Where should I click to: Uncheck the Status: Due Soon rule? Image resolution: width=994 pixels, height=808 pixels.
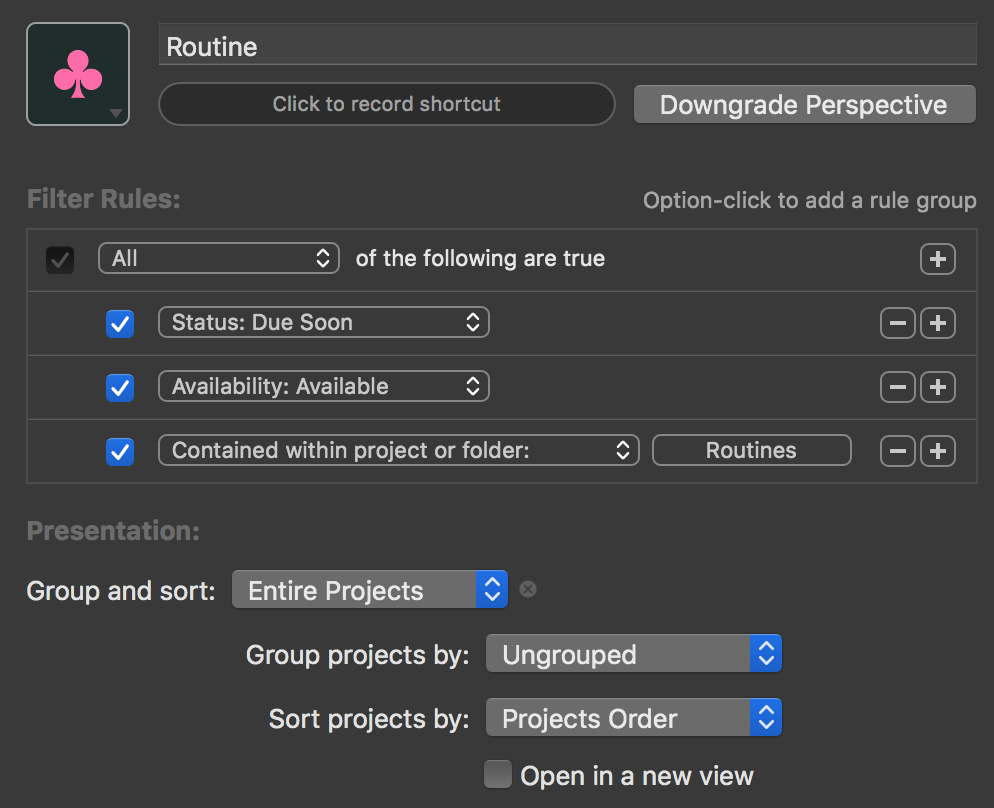pyautogui.click(x=119, y=322)
